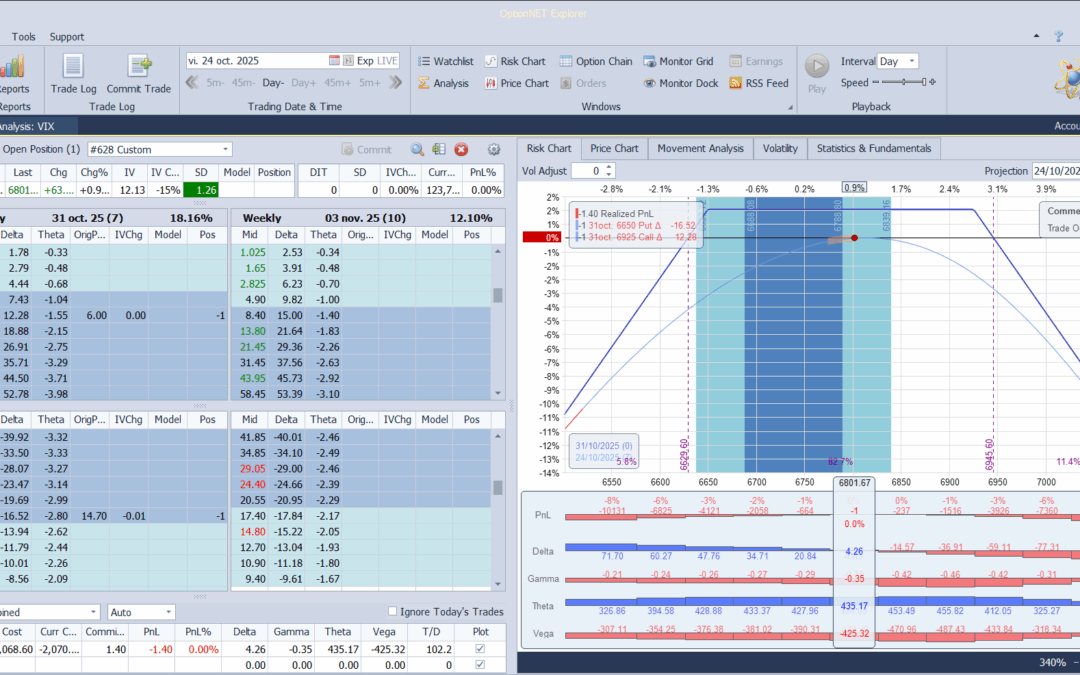Switch to the Movement Analysis tab

[700, 148]
